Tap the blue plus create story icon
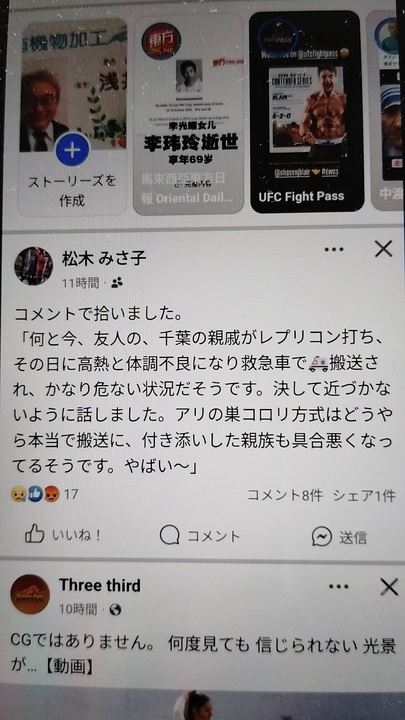The width and height of the screenshot is (405, 720). point(73,150)
